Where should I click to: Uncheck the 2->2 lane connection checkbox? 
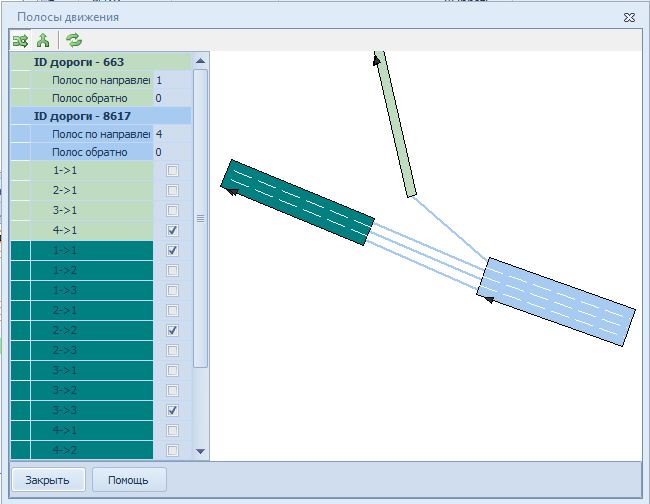[x=172, y=330]
